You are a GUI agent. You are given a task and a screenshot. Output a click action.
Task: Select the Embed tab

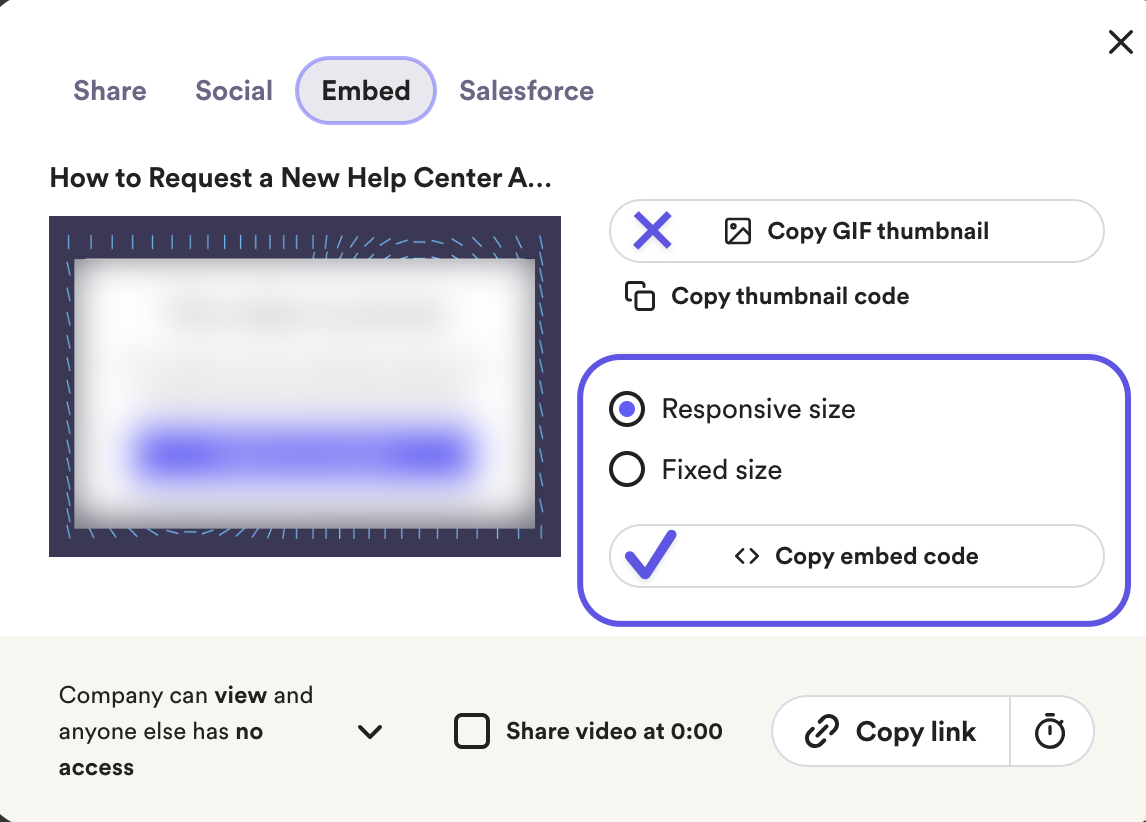tap(366, 91)
